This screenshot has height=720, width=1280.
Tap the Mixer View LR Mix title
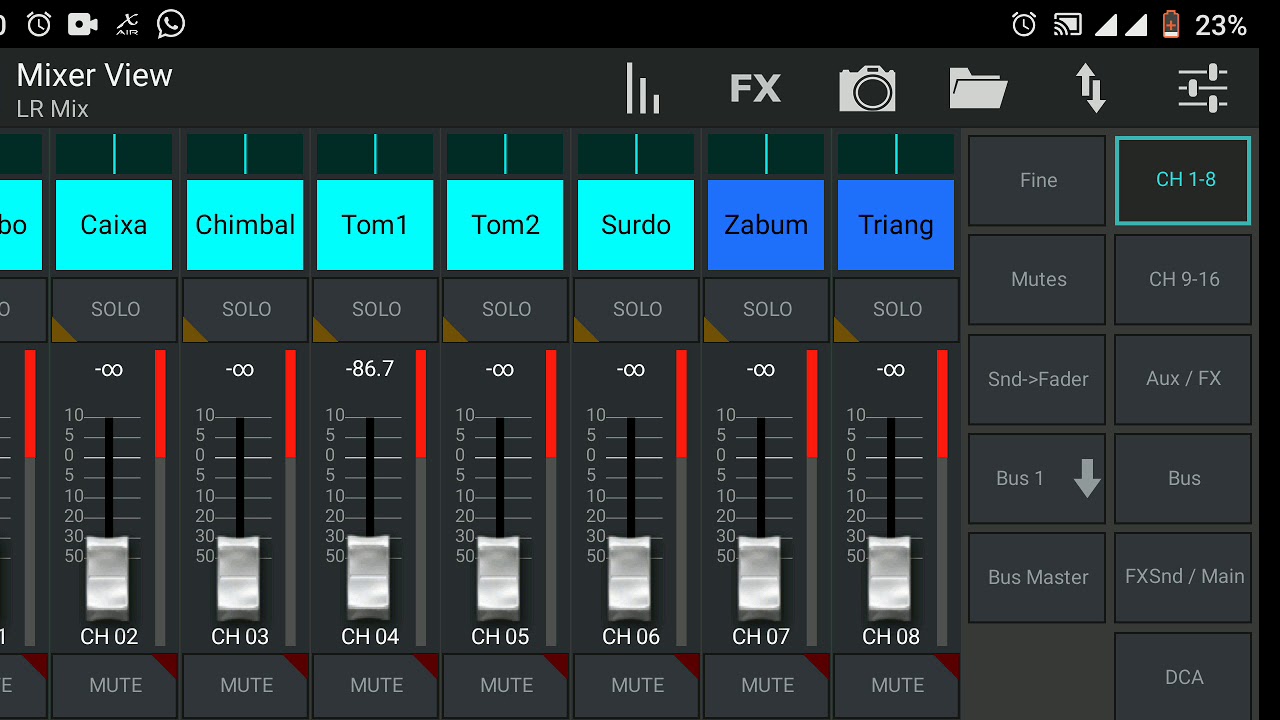tap(94, 89)
